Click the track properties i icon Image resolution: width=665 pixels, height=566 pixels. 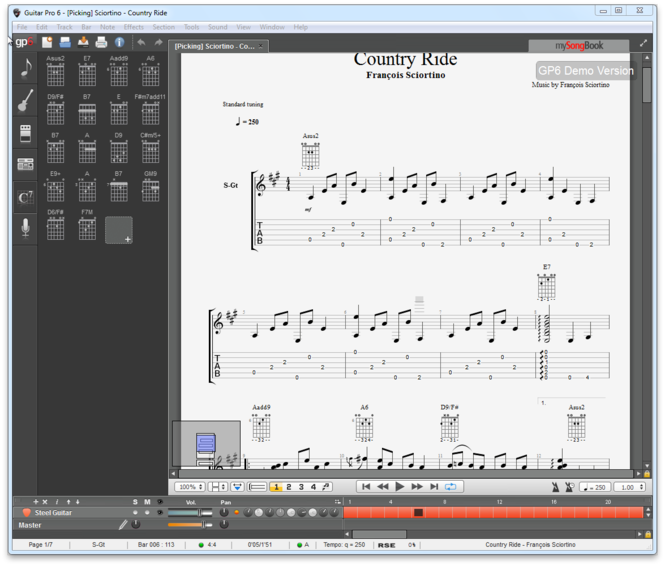[x=57, y=502]
